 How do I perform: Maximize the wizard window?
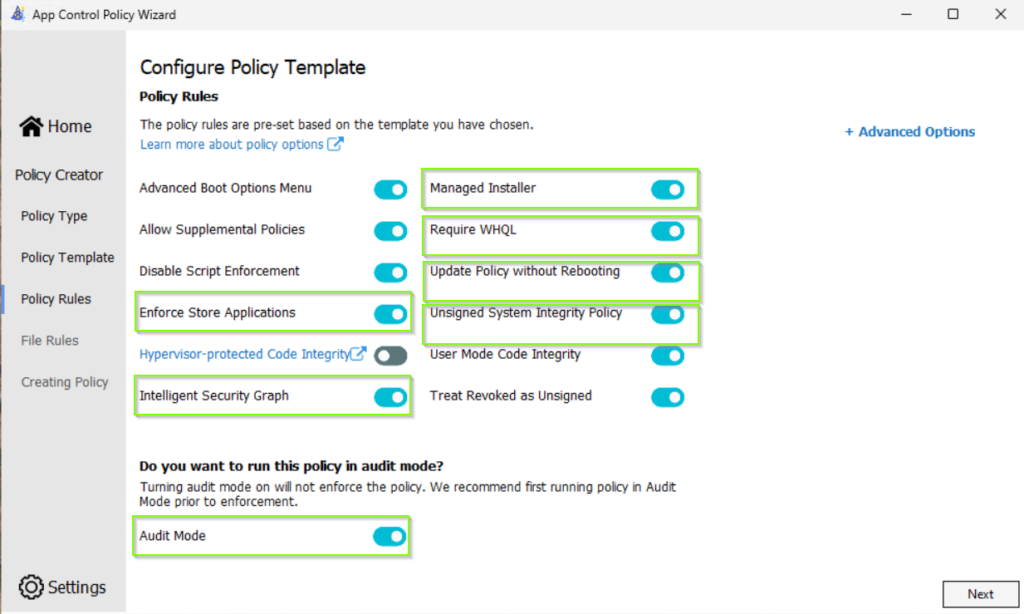pos(953,15)
